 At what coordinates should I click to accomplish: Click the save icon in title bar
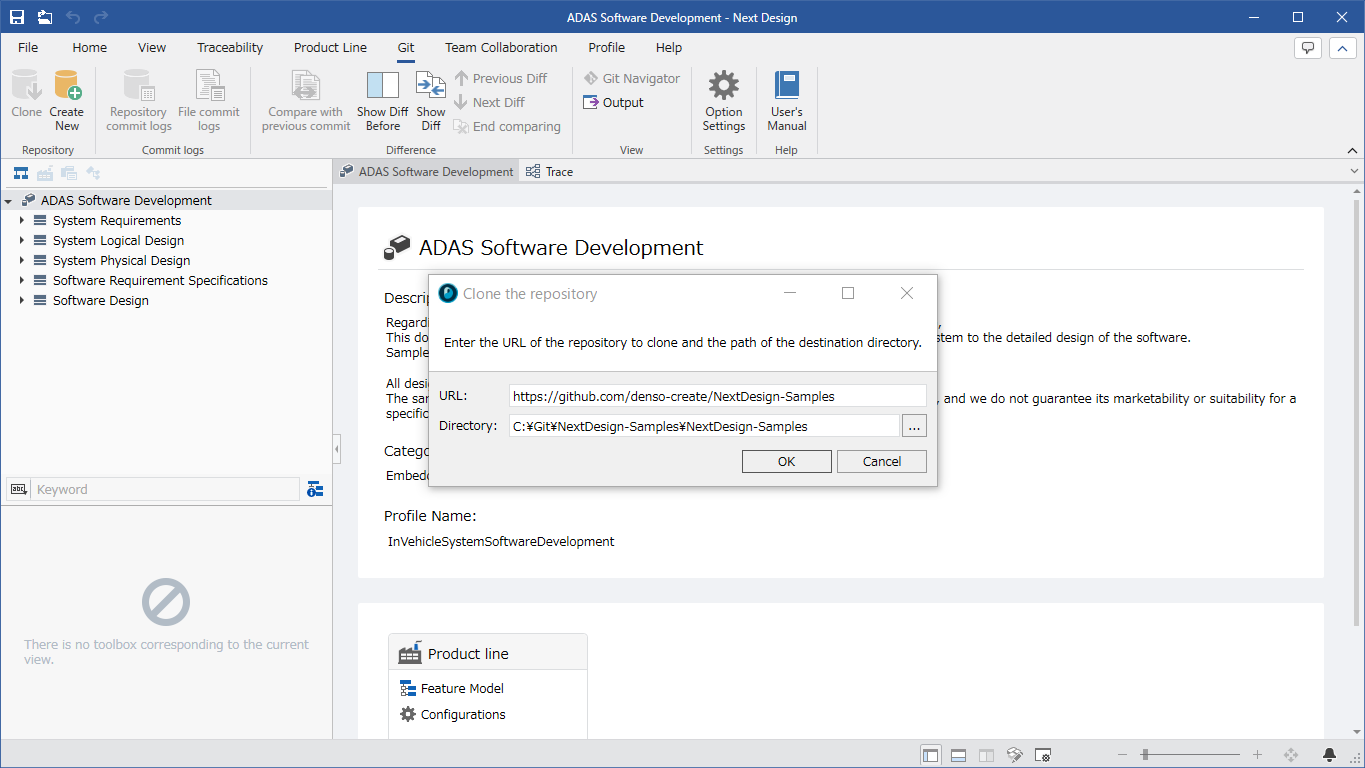point(17,17)
